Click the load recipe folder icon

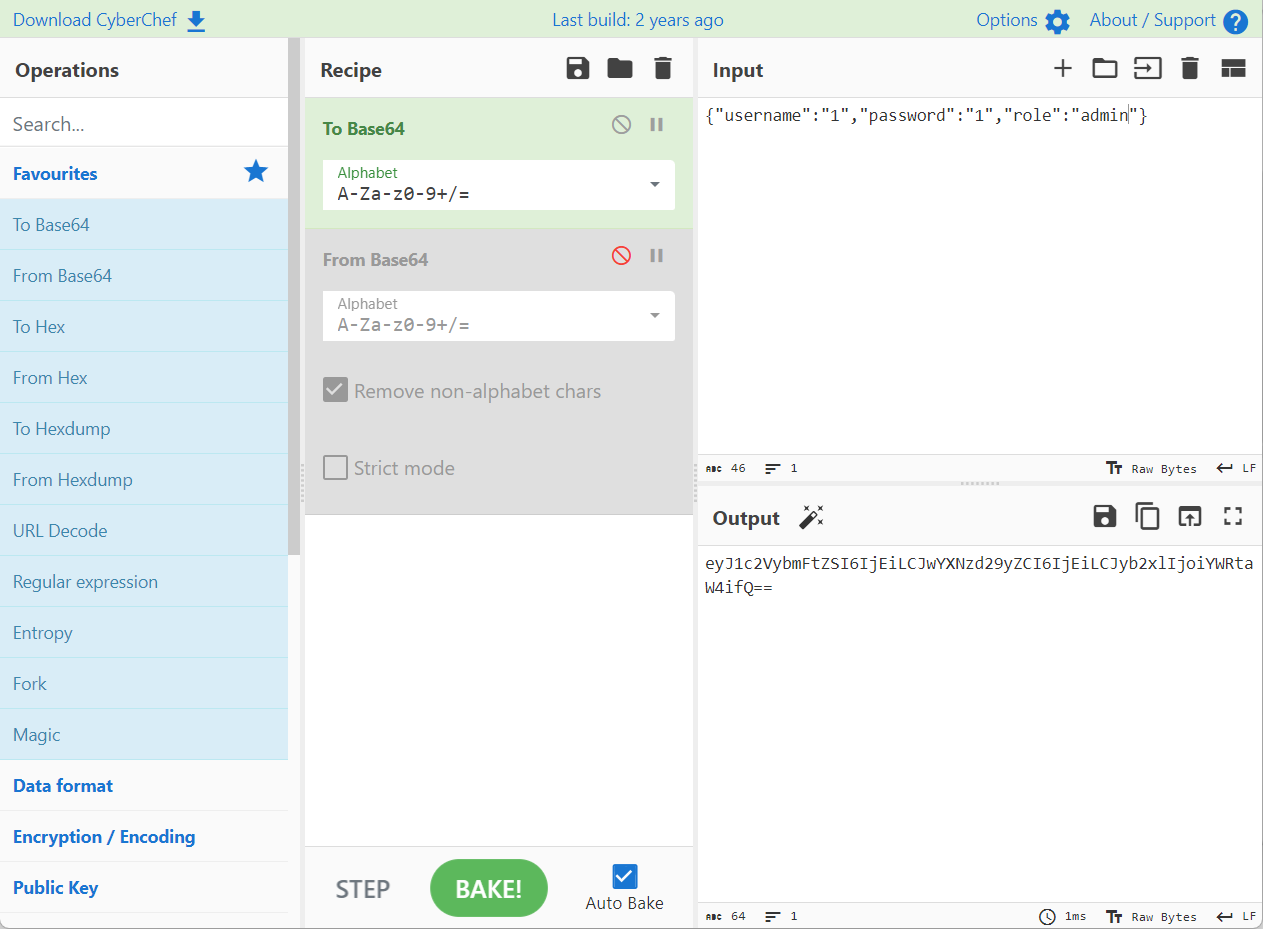620,69
